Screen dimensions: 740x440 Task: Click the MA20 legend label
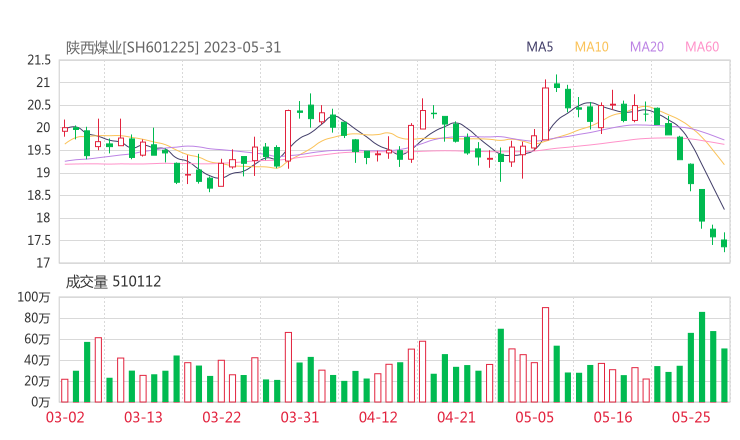pos(647,47)
